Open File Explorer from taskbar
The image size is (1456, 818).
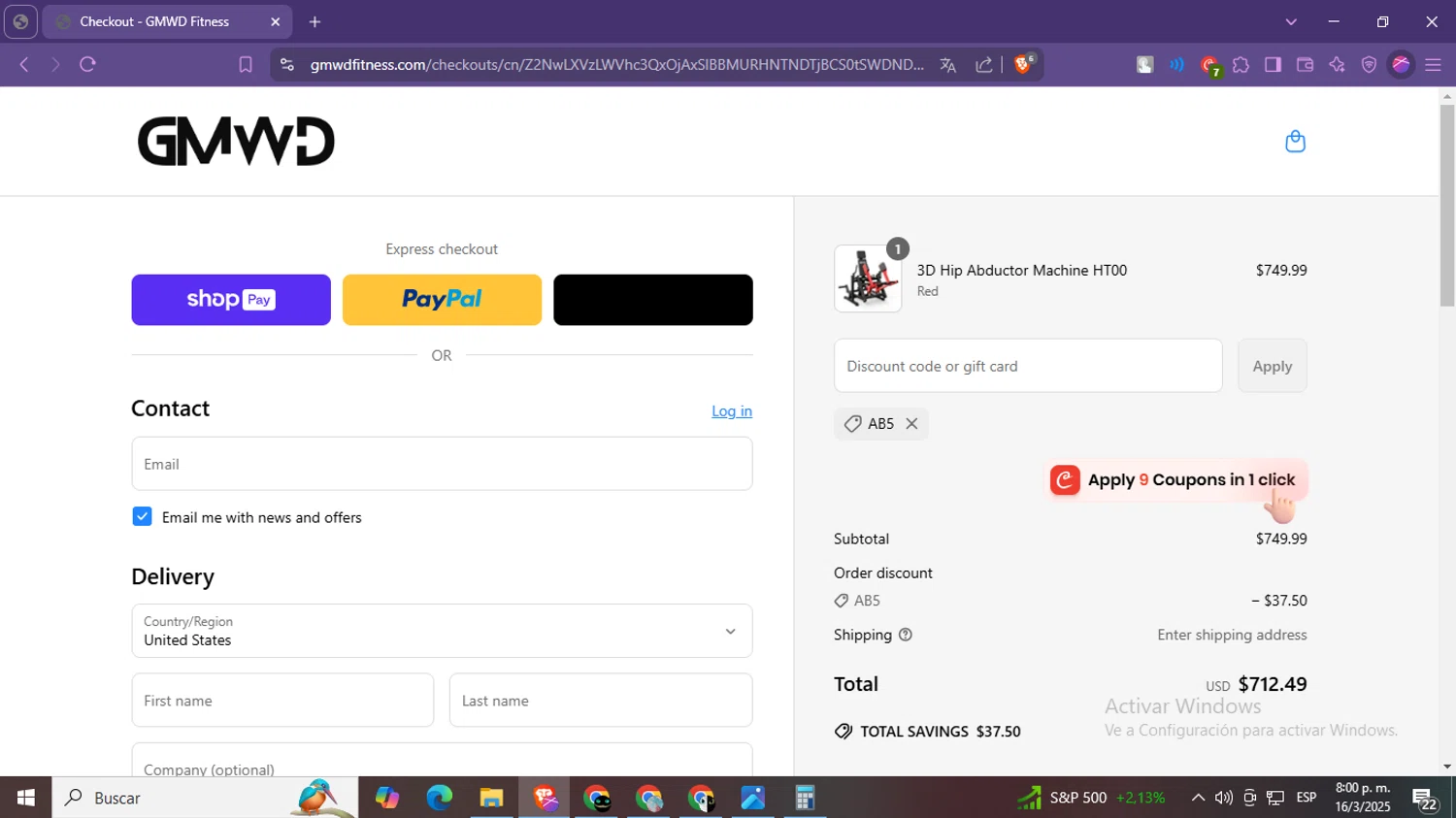pyautogui.click(x=492, y=798)
